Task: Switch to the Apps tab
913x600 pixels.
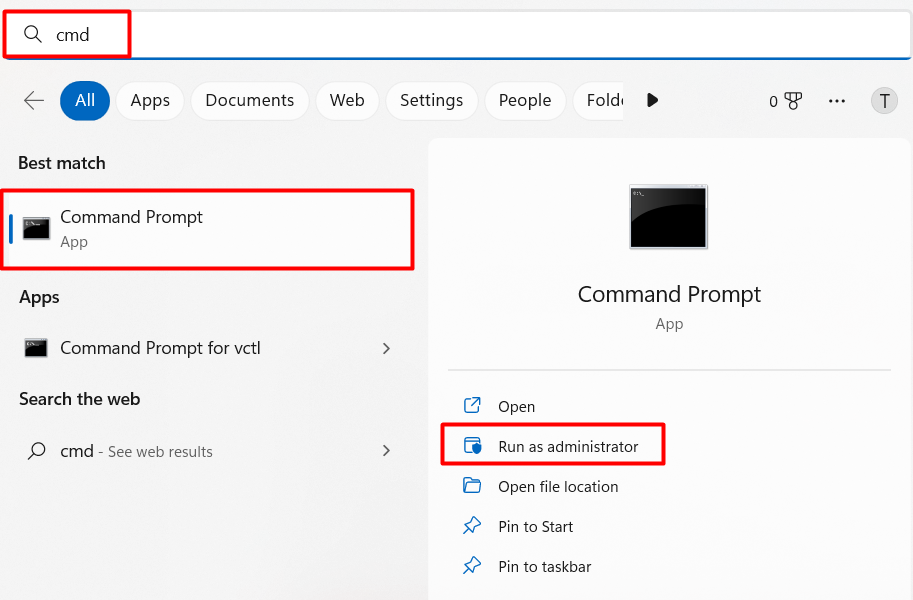Action: tap(149, 100)
